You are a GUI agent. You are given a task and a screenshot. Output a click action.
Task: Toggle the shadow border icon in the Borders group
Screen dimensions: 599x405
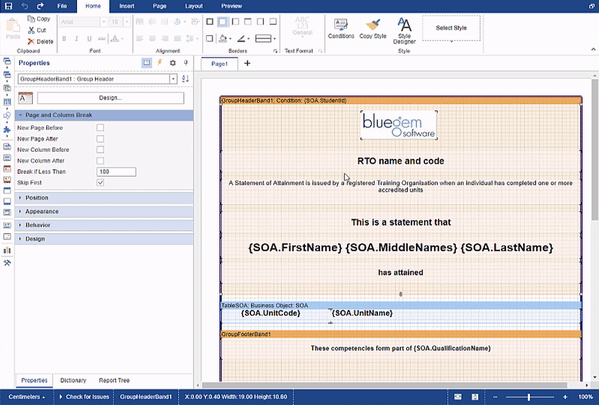click(210, 39)
